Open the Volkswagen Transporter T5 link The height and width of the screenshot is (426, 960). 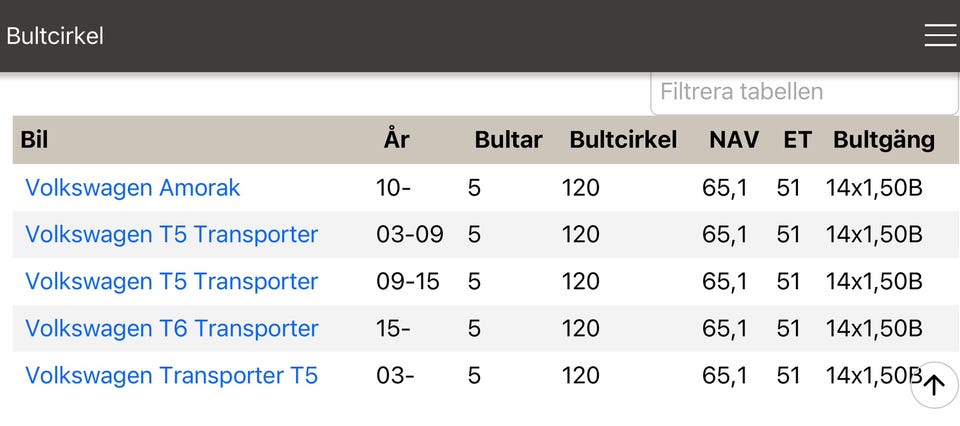coord(171,376)
